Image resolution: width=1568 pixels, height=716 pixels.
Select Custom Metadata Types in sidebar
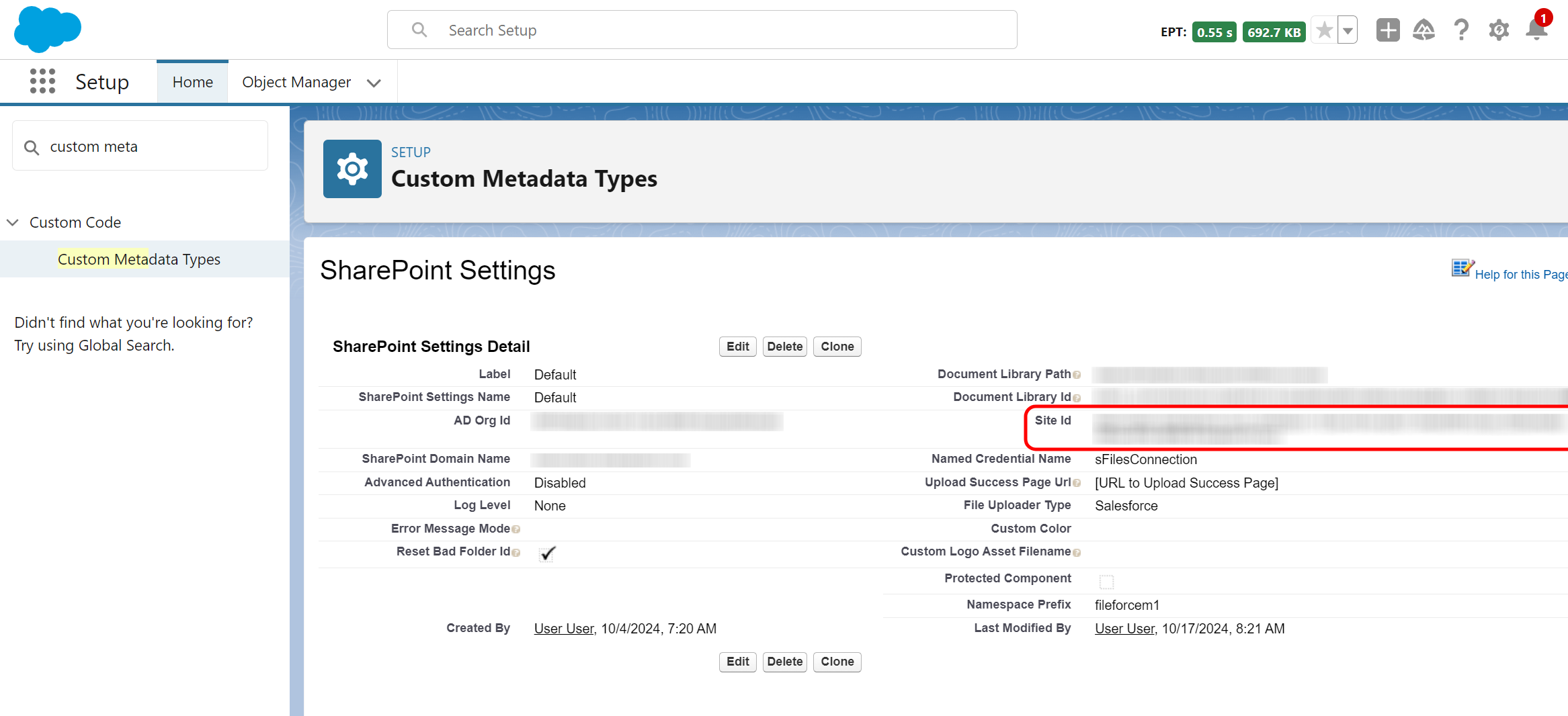pyautogui.click(x=139, y=259)
